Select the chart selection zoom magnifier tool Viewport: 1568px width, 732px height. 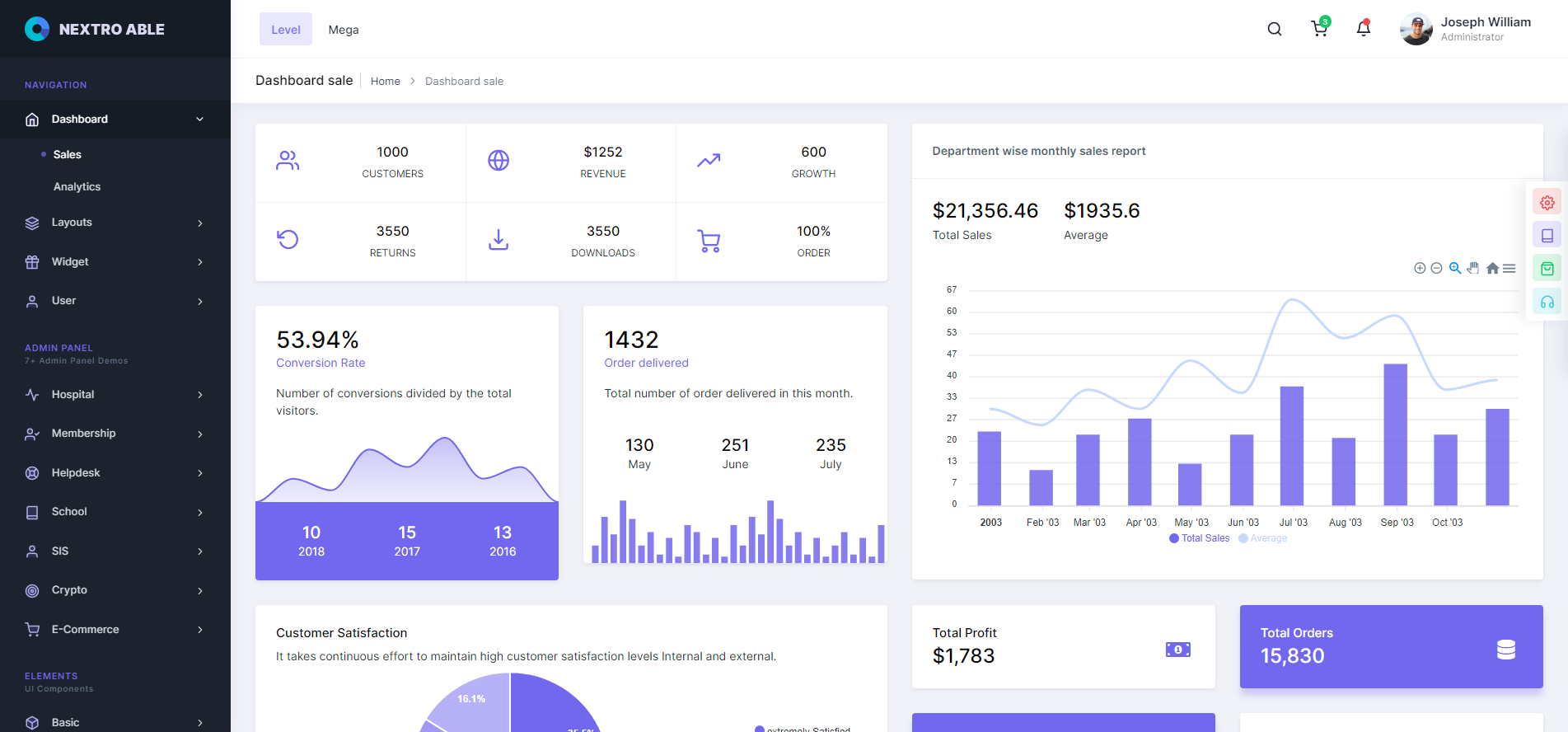1455,268
